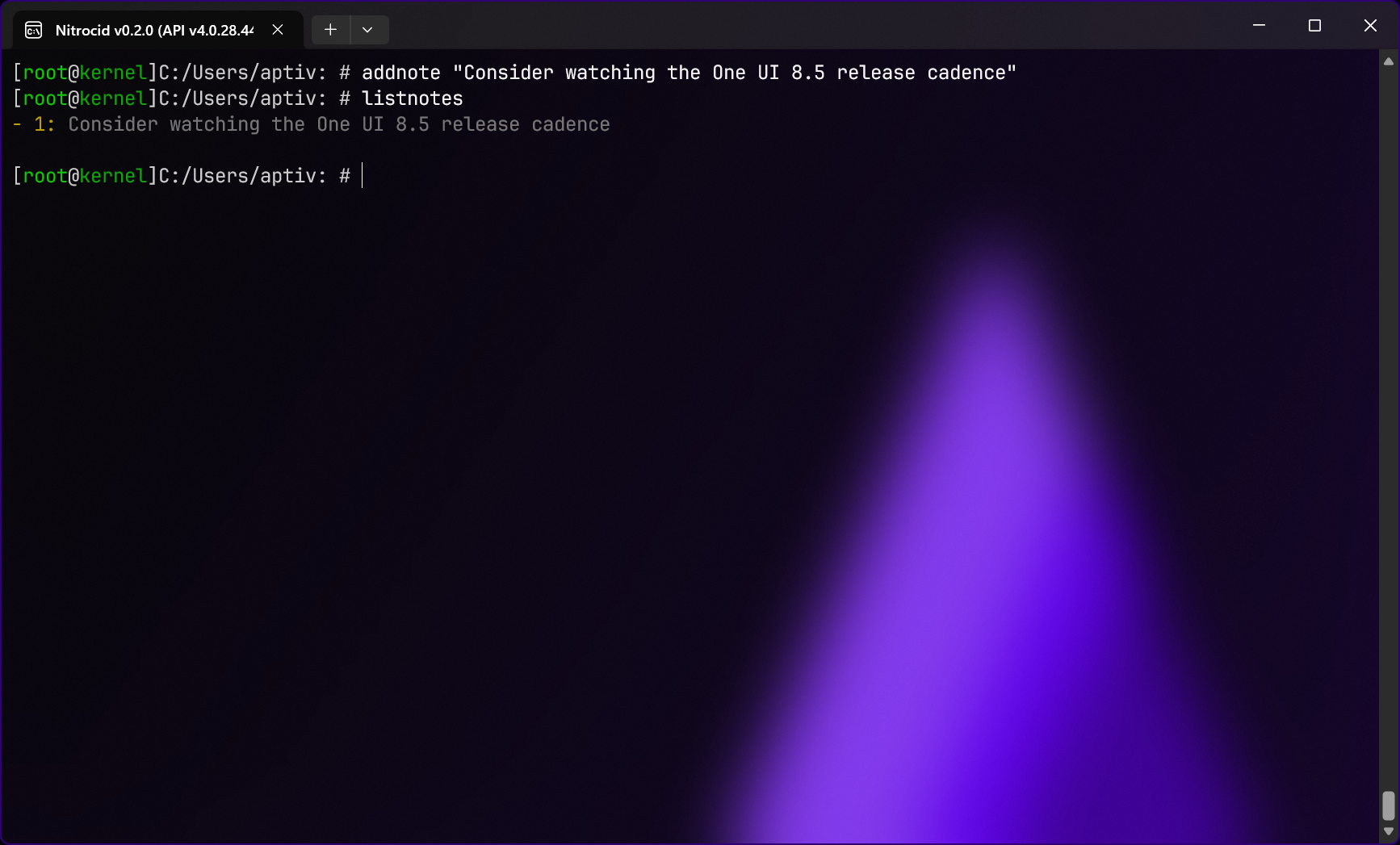Maximize the terminal window
Image resolution: width=1400 pixels, height=845 pixels.
point(1314,26)
